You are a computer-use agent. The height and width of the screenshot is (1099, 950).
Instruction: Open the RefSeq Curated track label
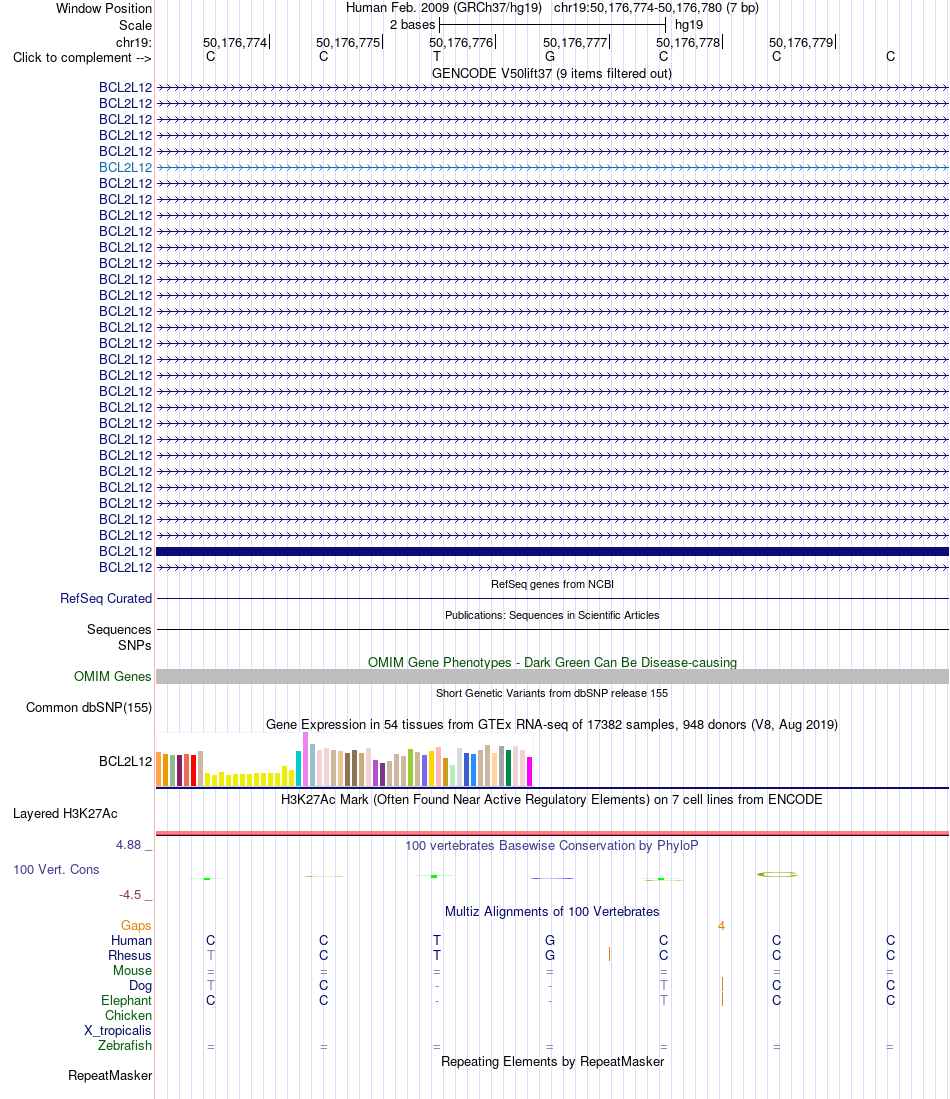pyautogui.click(x=105, y=599)
